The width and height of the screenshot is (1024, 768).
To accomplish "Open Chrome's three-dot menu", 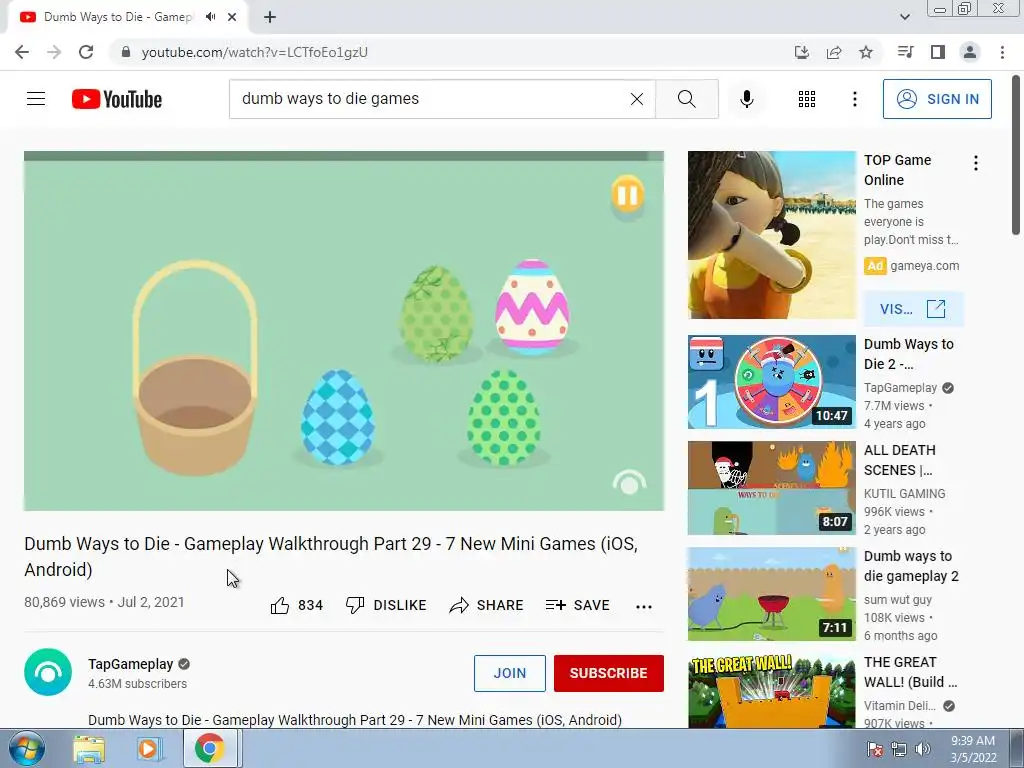I will [1002, 52].
